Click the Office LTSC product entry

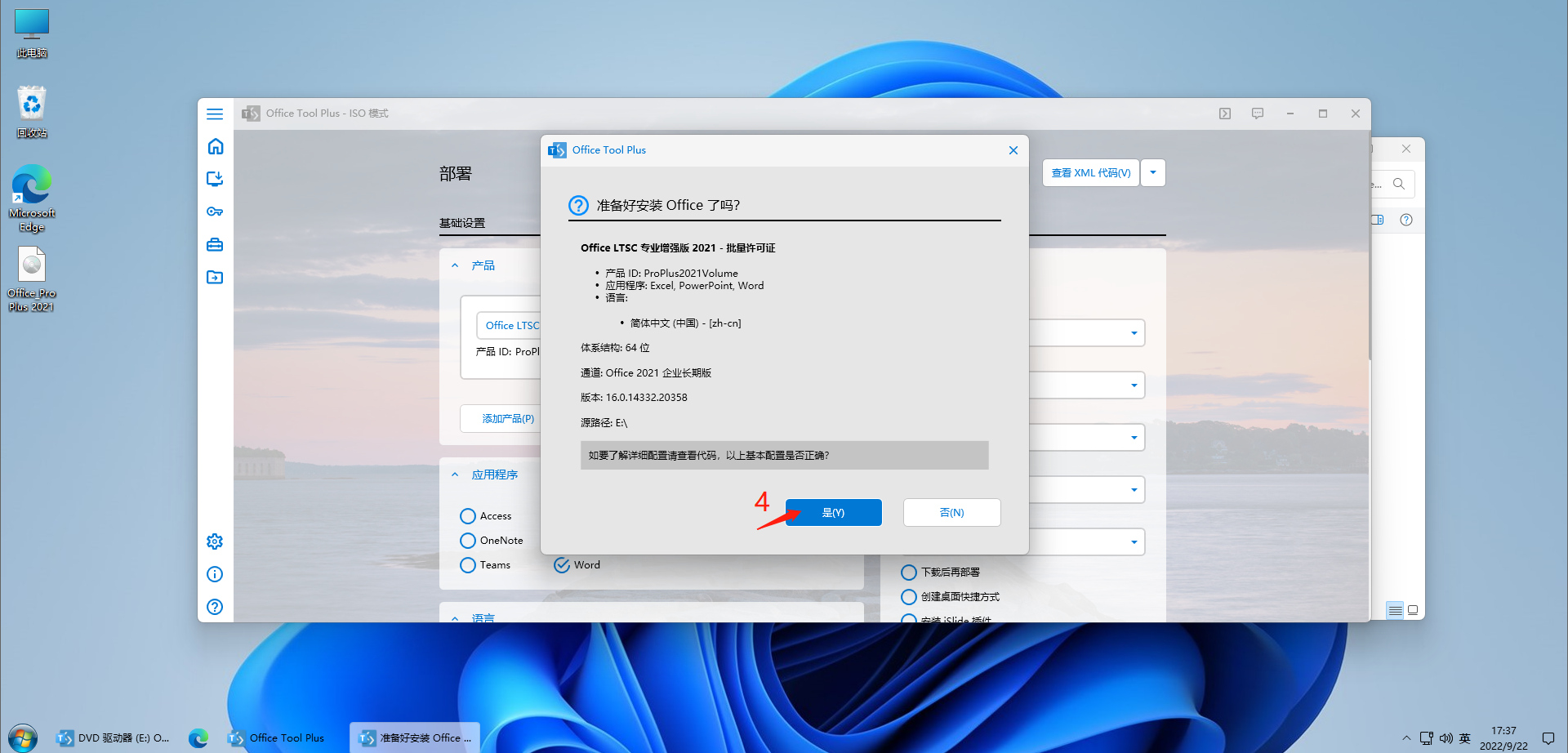510,325
